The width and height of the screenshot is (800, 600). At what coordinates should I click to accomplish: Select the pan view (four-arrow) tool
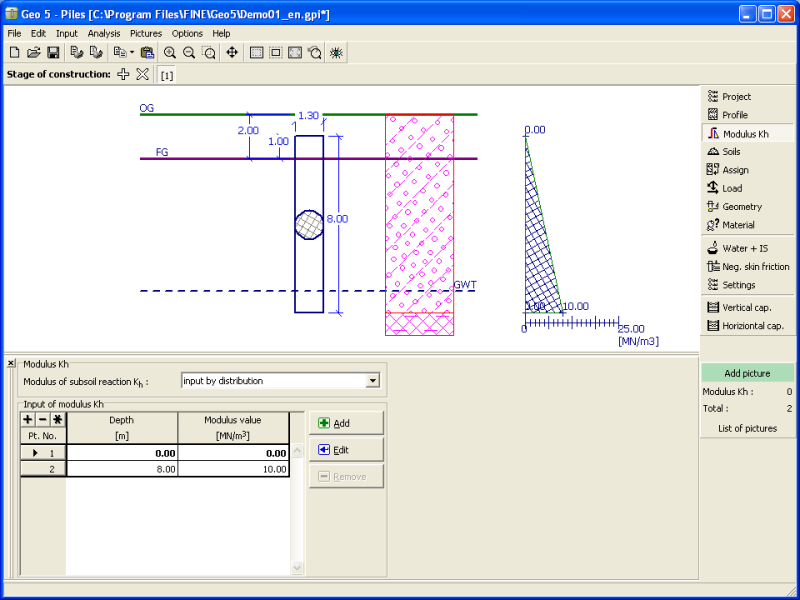232,52
